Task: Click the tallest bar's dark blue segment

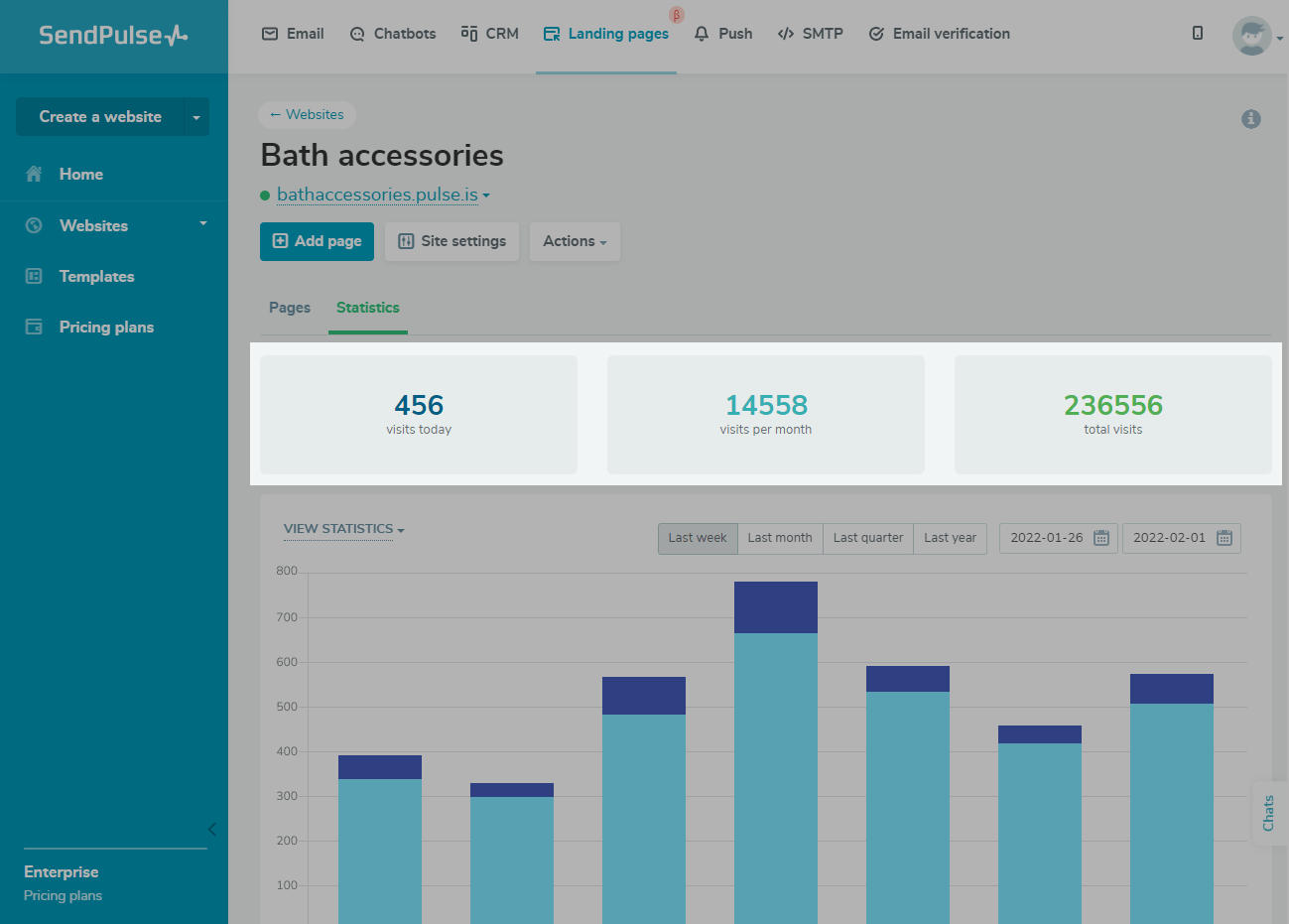Action: point(775,607)
